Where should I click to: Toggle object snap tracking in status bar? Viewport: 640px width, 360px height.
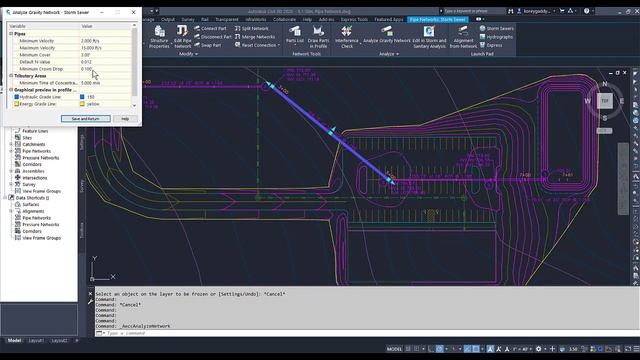click(467, 349)
